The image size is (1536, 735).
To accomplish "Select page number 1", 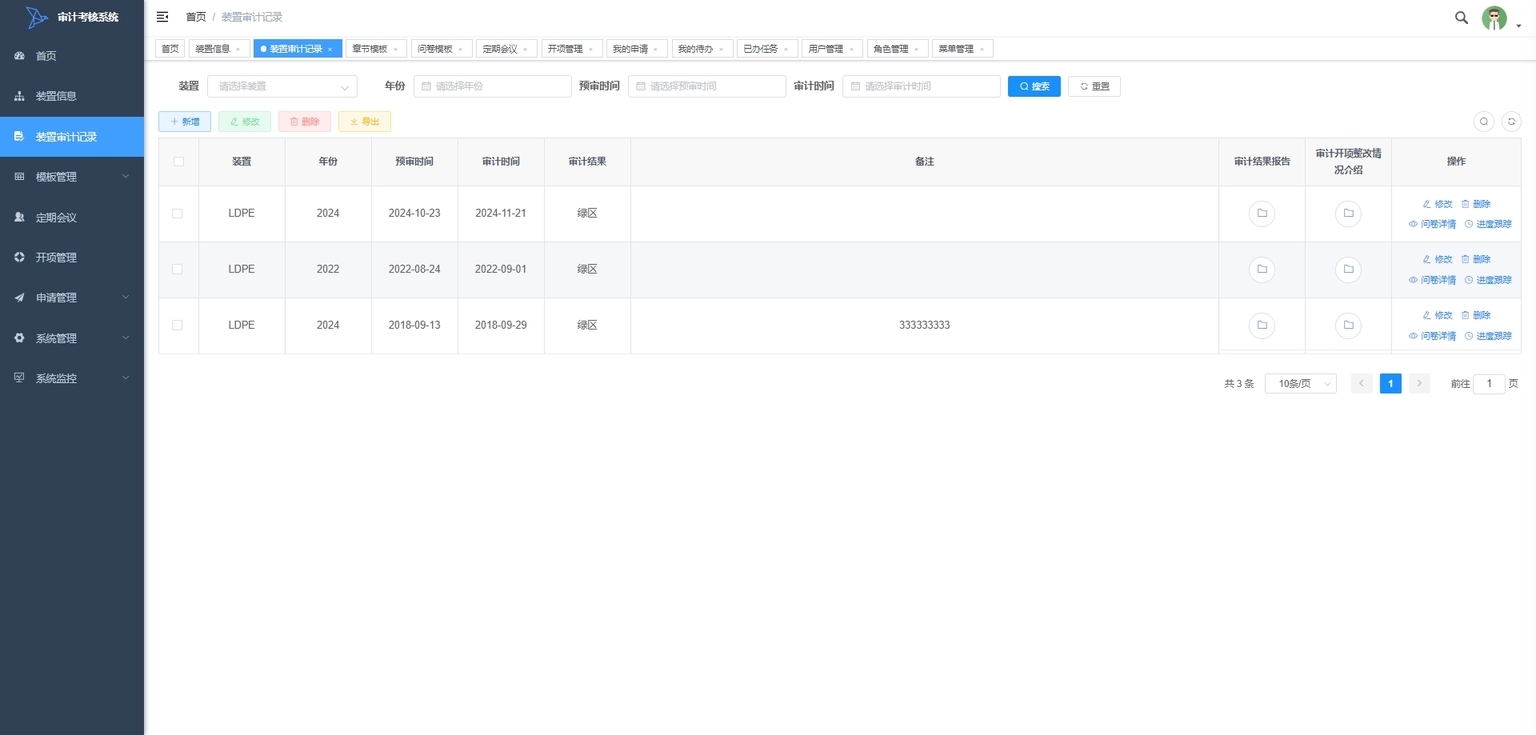I will (1390, 384).
